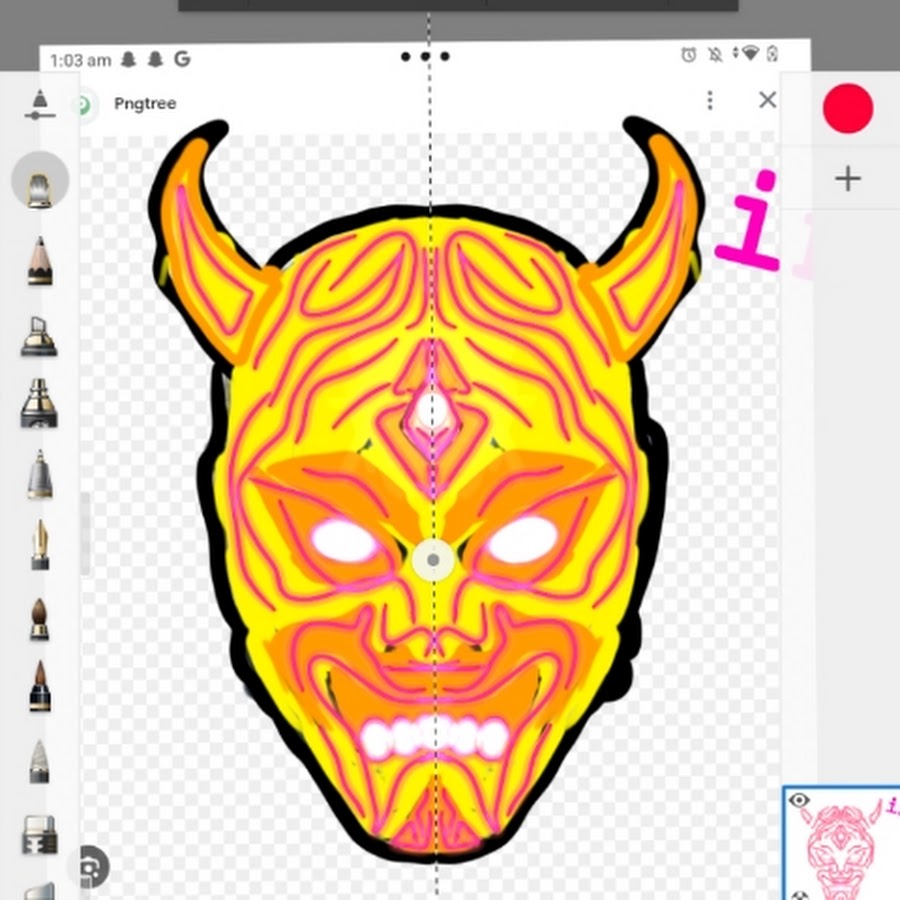Image resolution: width=900 pixels, height=900 pixels.
Task: Tap the three-dot handle above the canvas
Action: pos(425,57)
